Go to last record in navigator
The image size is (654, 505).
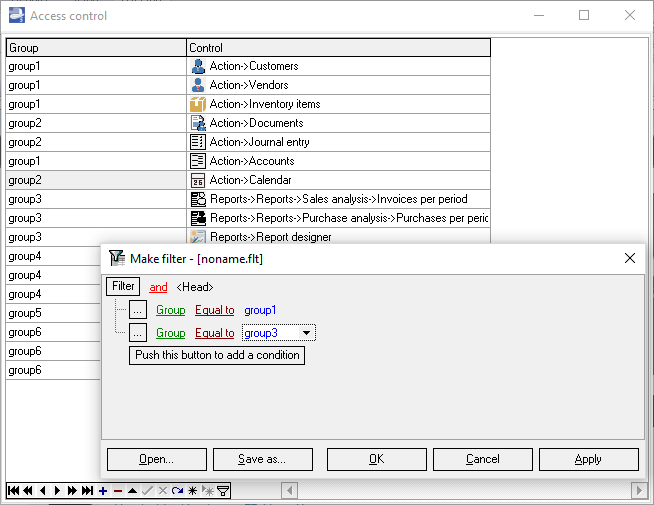click(87, 491)
